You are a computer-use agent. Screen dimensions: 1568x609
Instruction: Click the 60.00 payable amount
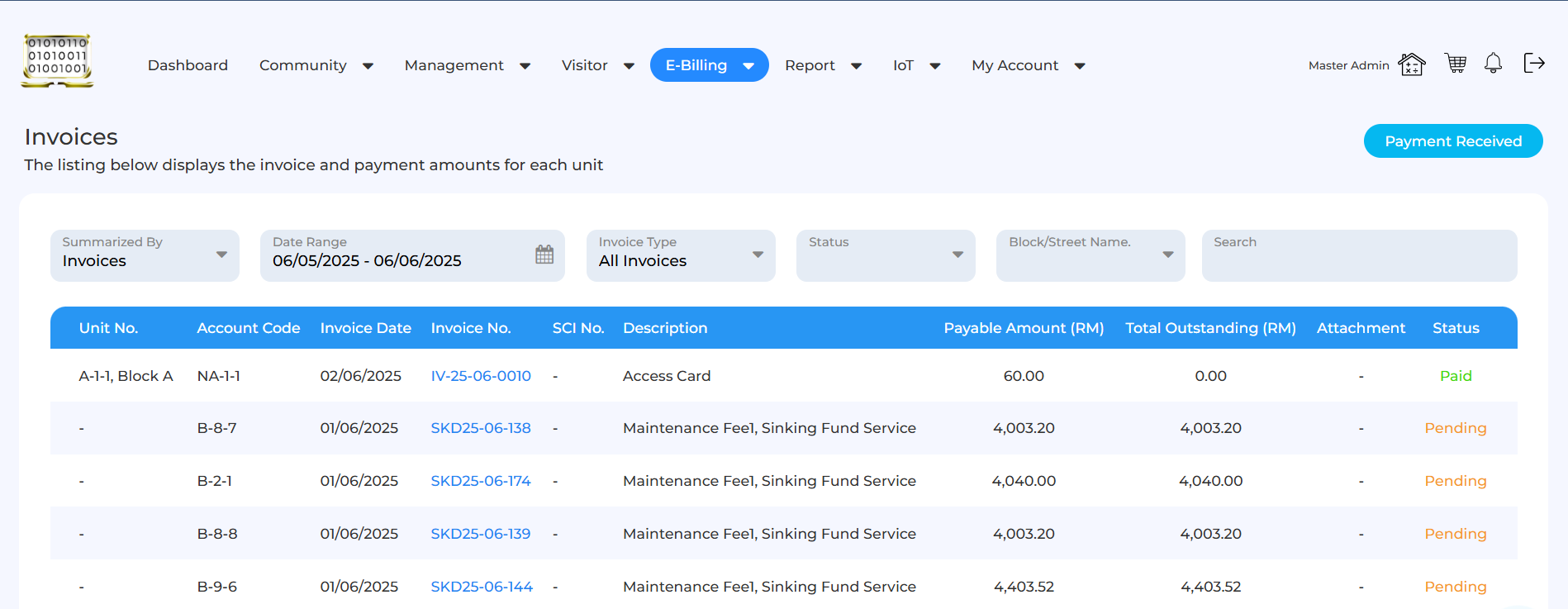pyautogui.click(x=1024, y=376)
